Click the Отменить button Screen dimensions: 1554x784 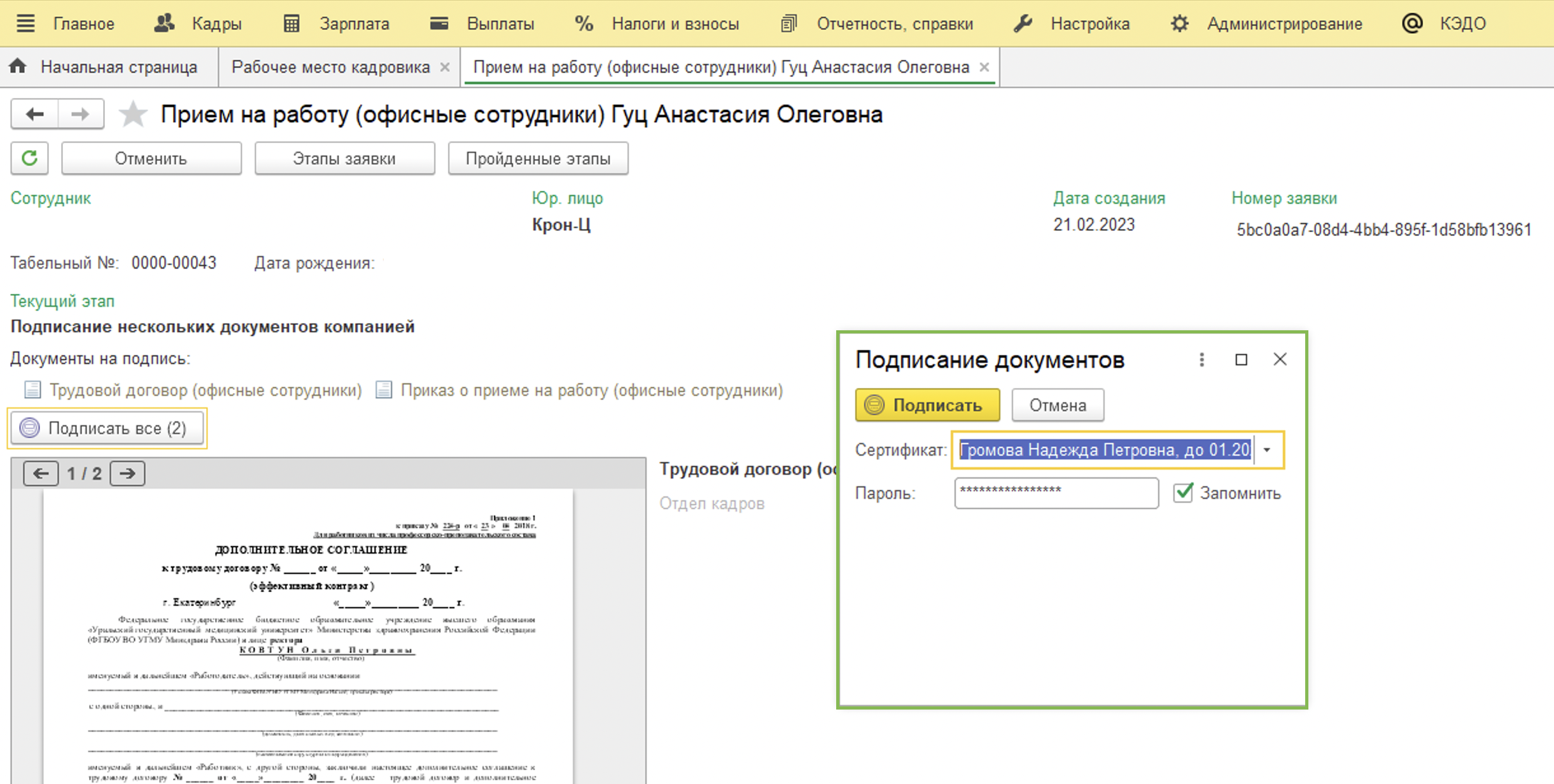coord(151,158)
